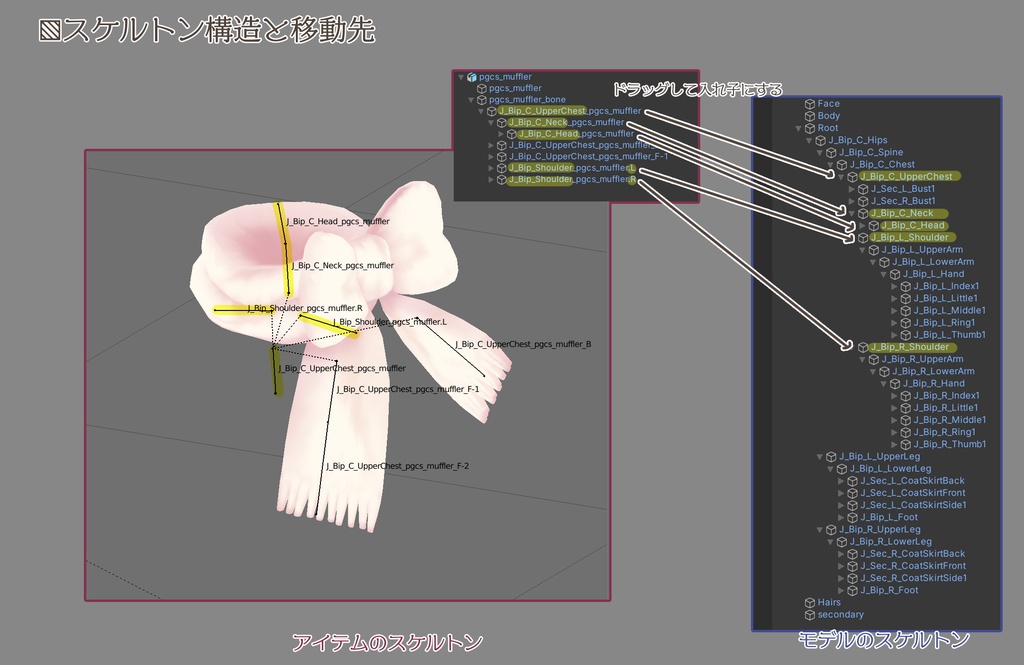Viewport: 1024px width, 665px height.
Task: Expand the J_Bip_Shoulder_pgcs_muffler.L node
Action: 491,168
